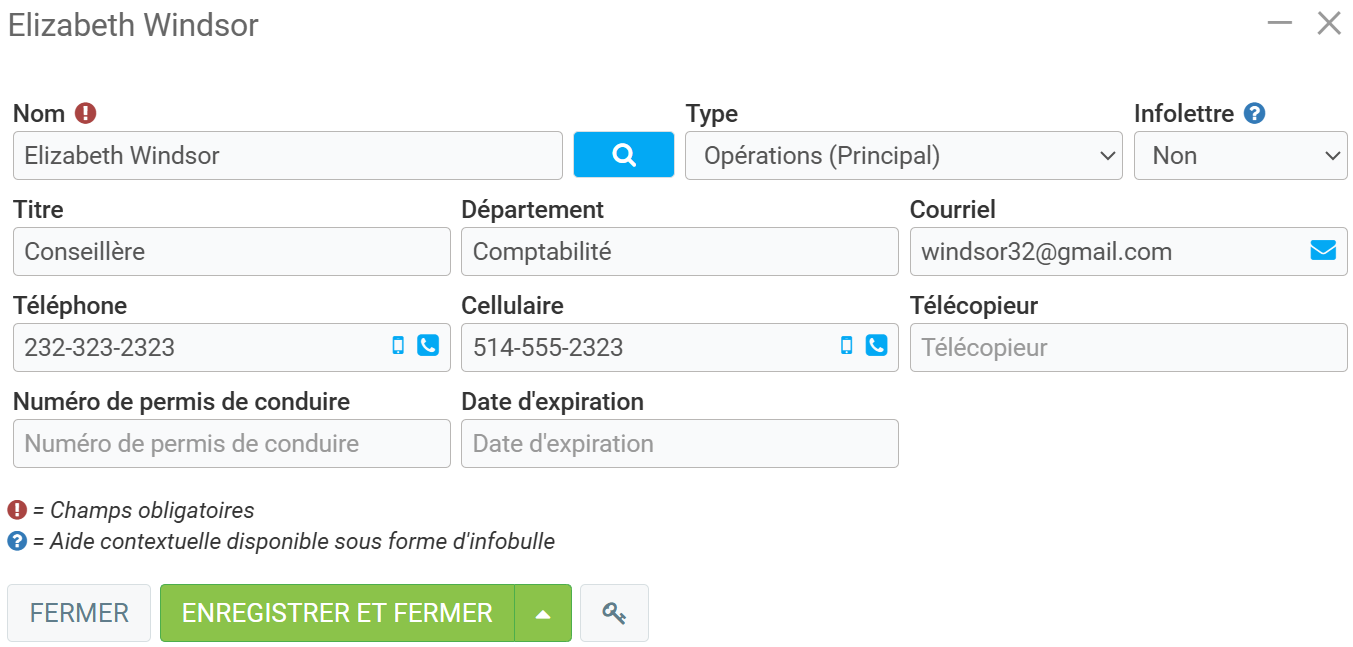Viewport: 1353px width, 647px height.
Task: Click the Infolettre help question mark icon
Action: 1254,114
